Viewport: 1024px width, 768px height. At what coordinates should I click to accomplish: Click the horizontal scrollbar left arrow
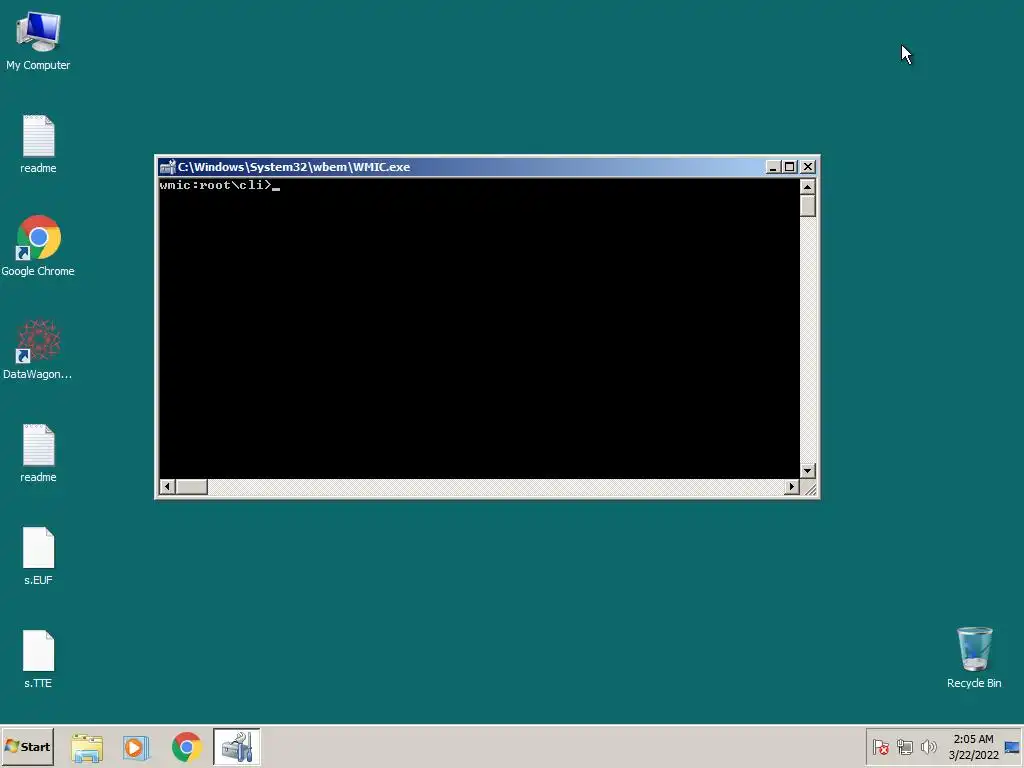click(167, 487)
